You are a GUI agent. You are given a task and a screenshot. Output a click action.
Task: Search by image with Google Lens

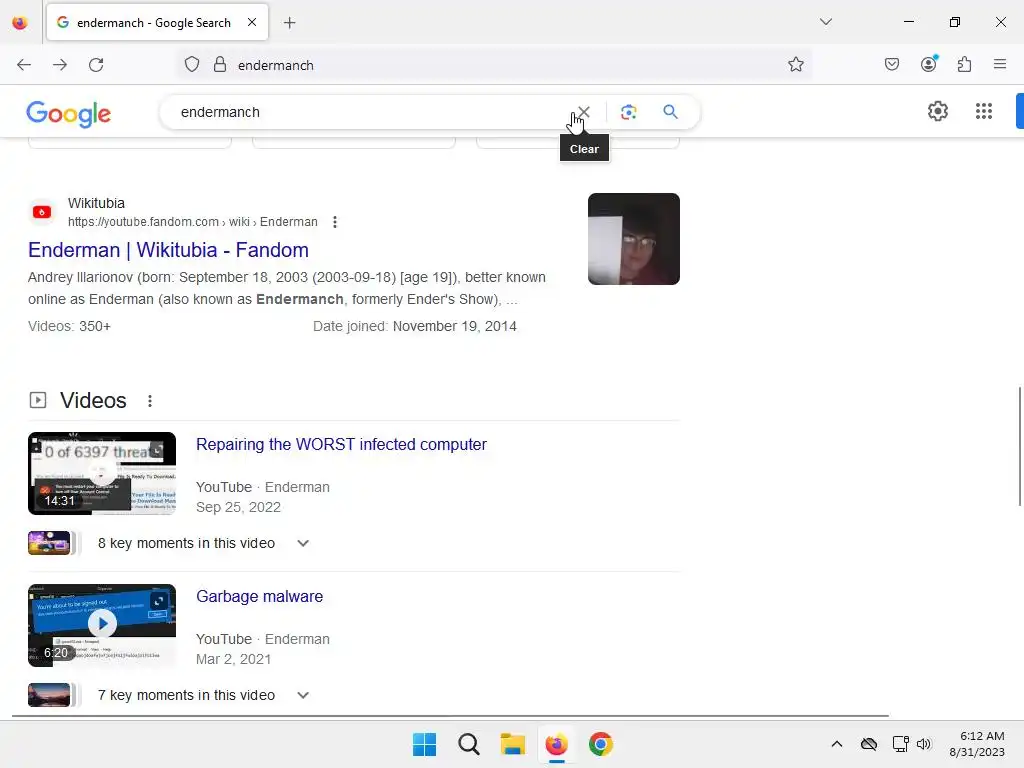628,112
